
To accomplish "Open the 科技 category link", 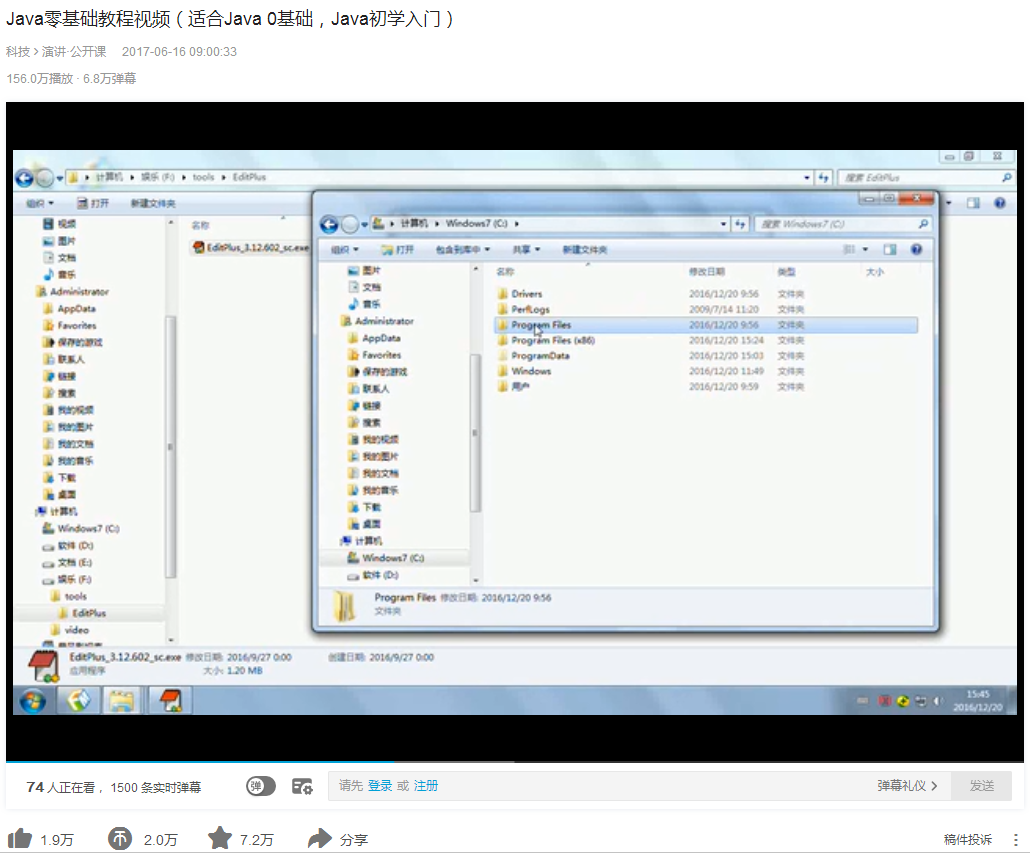I will tap(18, 51).
